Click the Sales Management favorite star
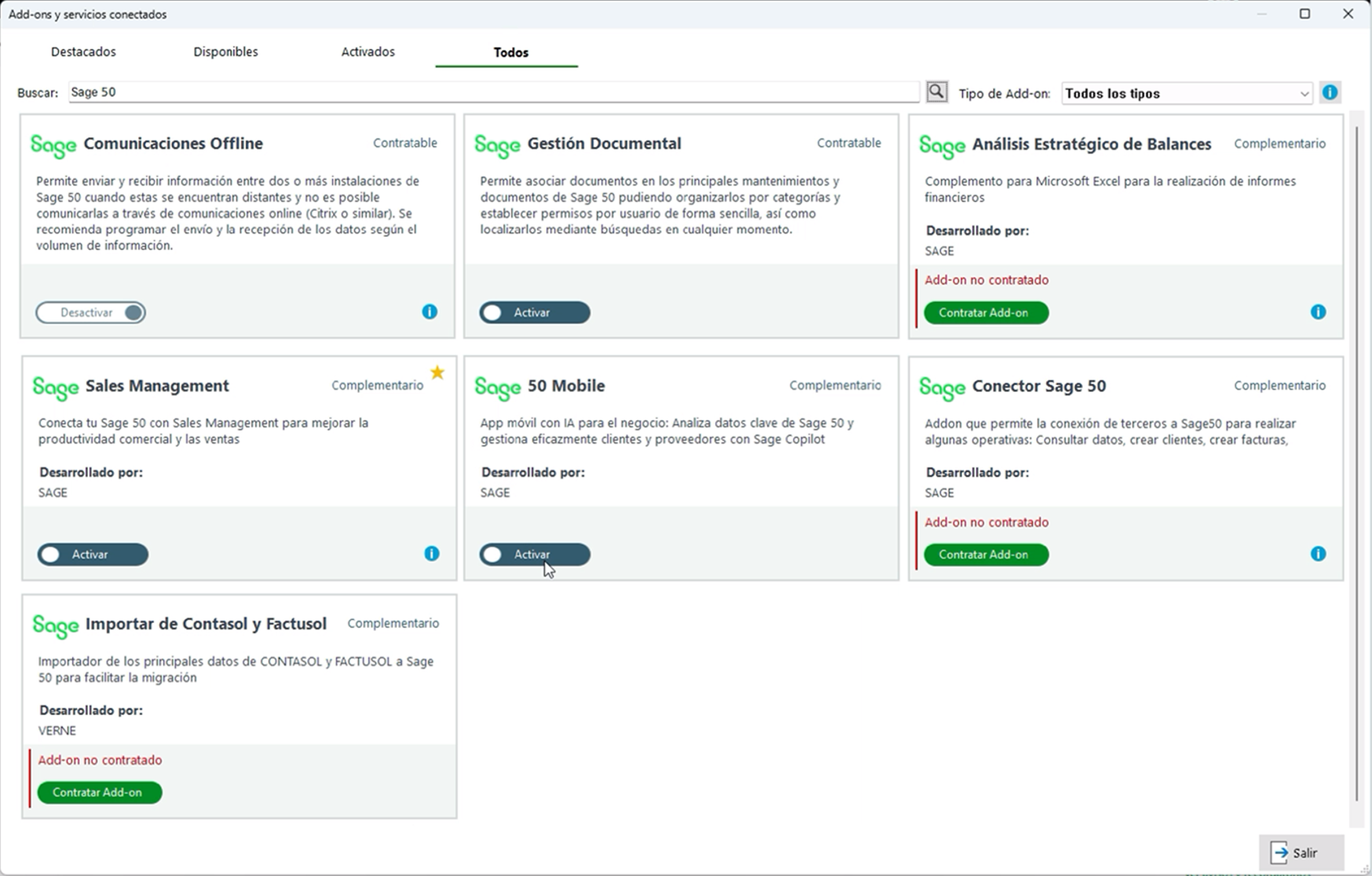 point(437,372)
